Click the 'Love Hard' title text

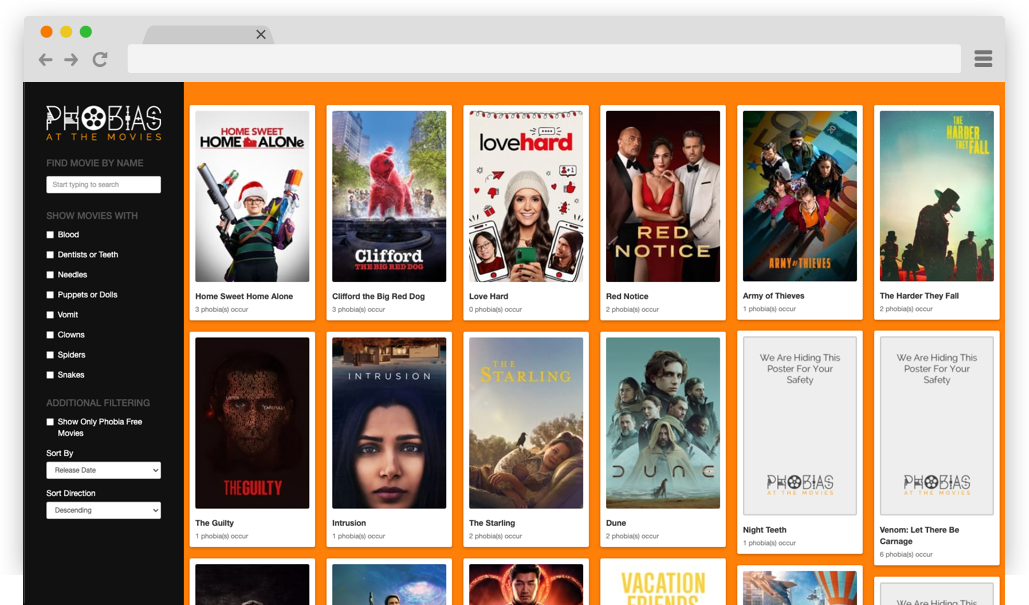pyautogui.click(x=489, y=297)
